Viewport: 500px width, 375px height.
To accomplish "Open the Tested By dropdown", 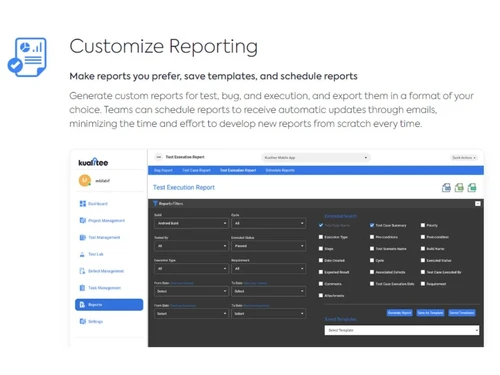I will (191, 246).
